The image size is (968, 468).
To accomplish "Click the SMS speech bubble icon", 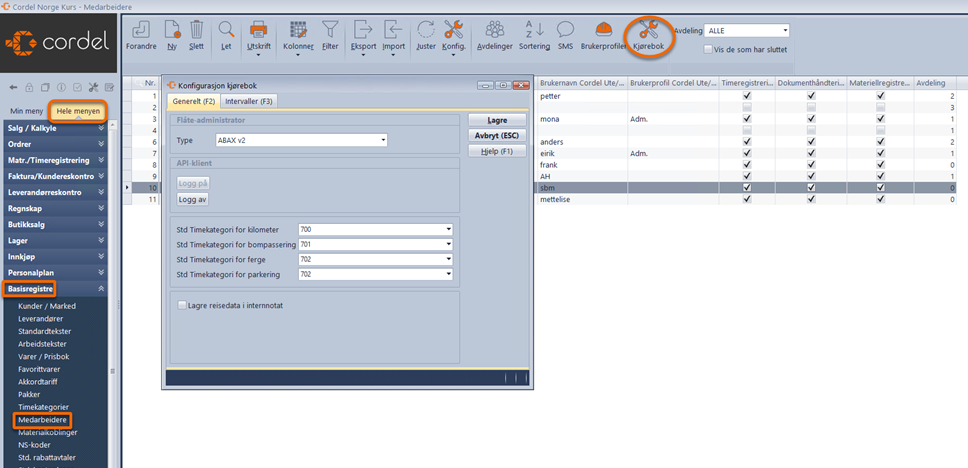I will 565,30.
